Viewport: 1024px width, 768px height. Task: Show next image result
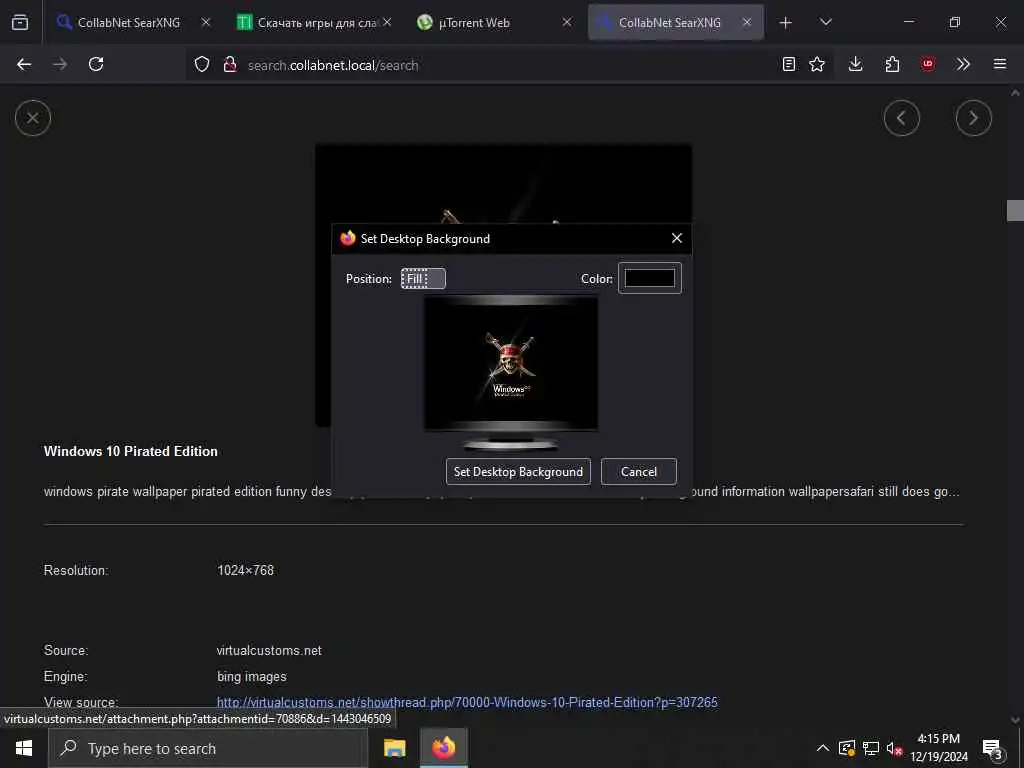click(974, 118)
